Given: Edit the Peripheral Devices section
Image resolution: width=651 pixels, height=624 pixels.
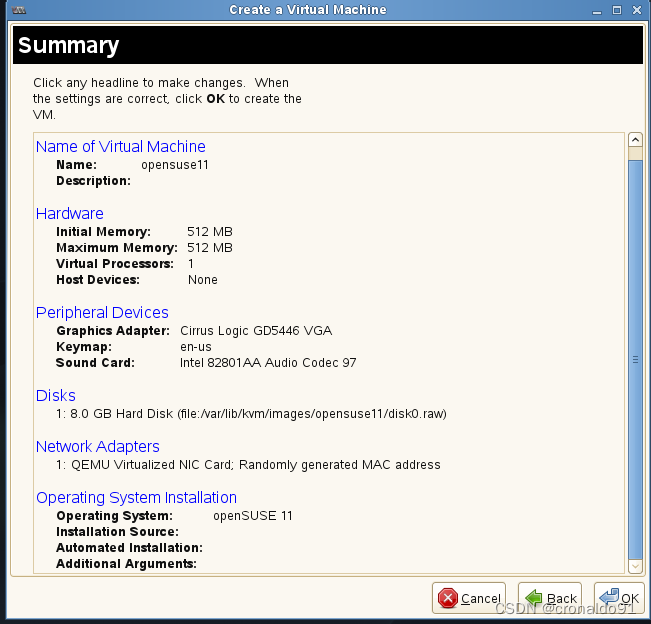Looking at the screenshot, I should [102, 313].
